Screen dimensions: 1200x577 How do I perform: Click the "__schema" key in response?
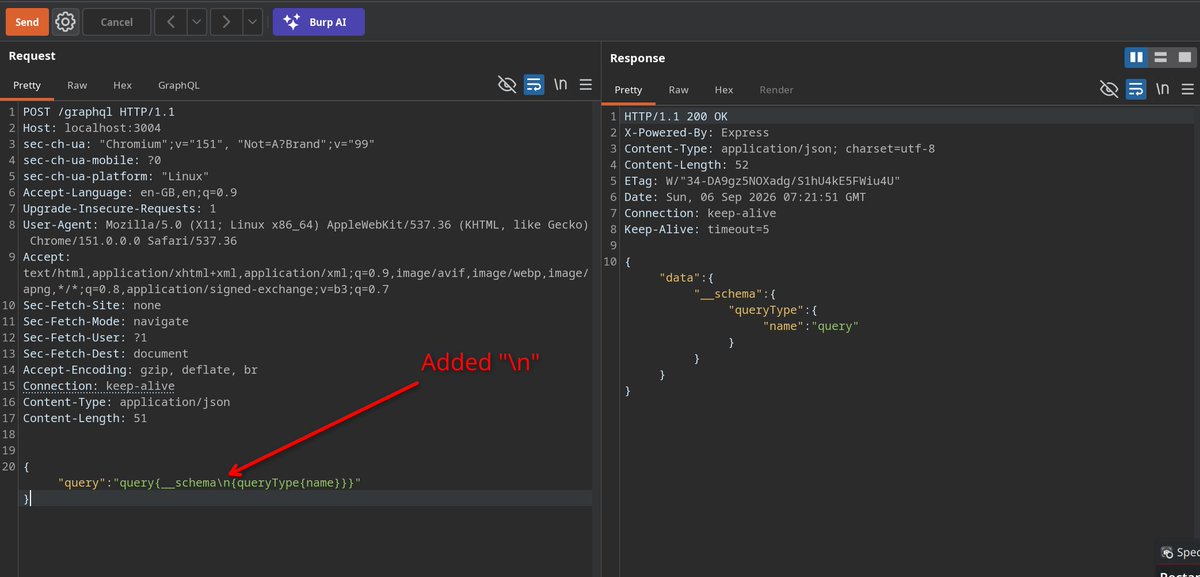pyautogui.click(x=730, y=294)
